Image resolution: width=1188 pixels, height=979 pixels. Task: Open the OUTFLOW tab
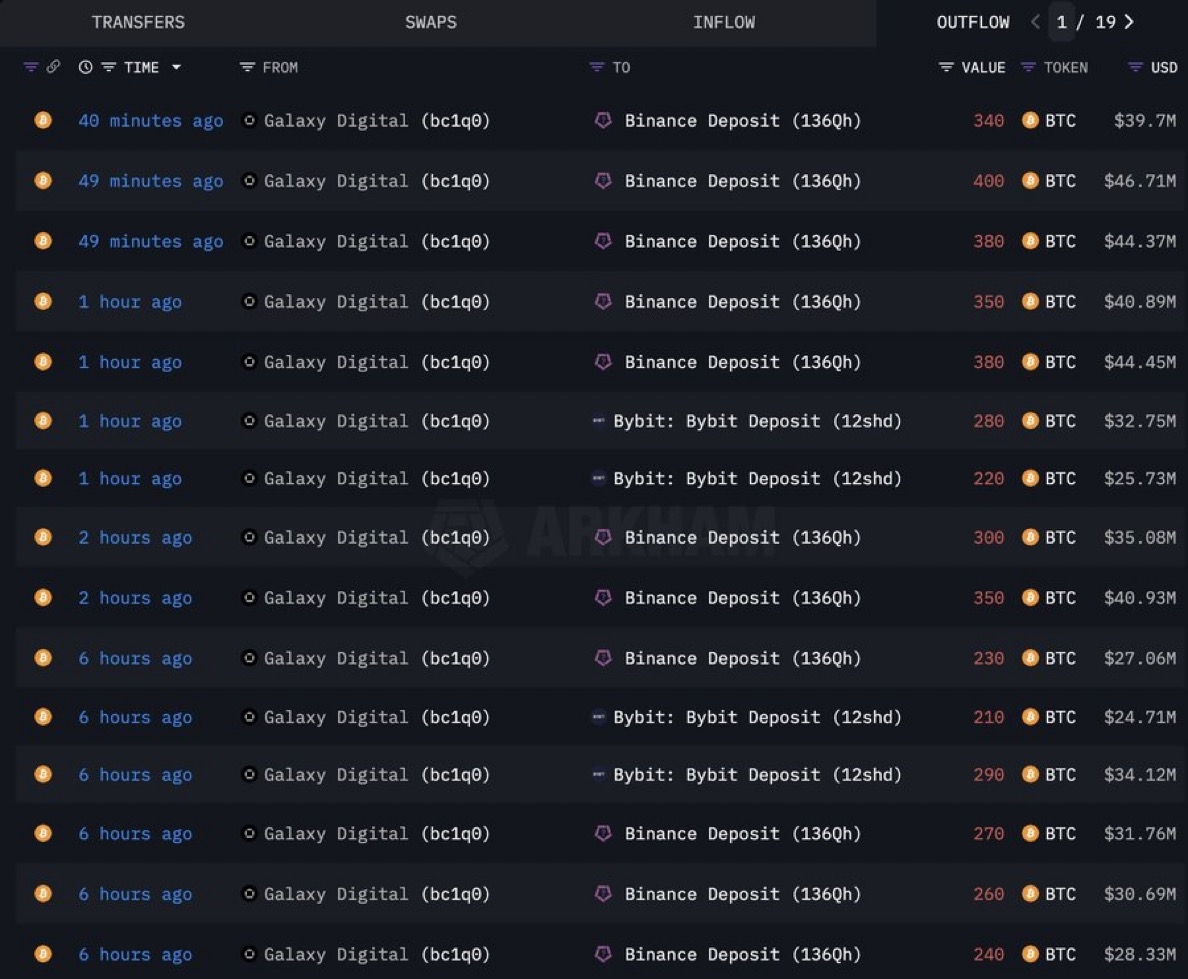click(x=973, y=22)
